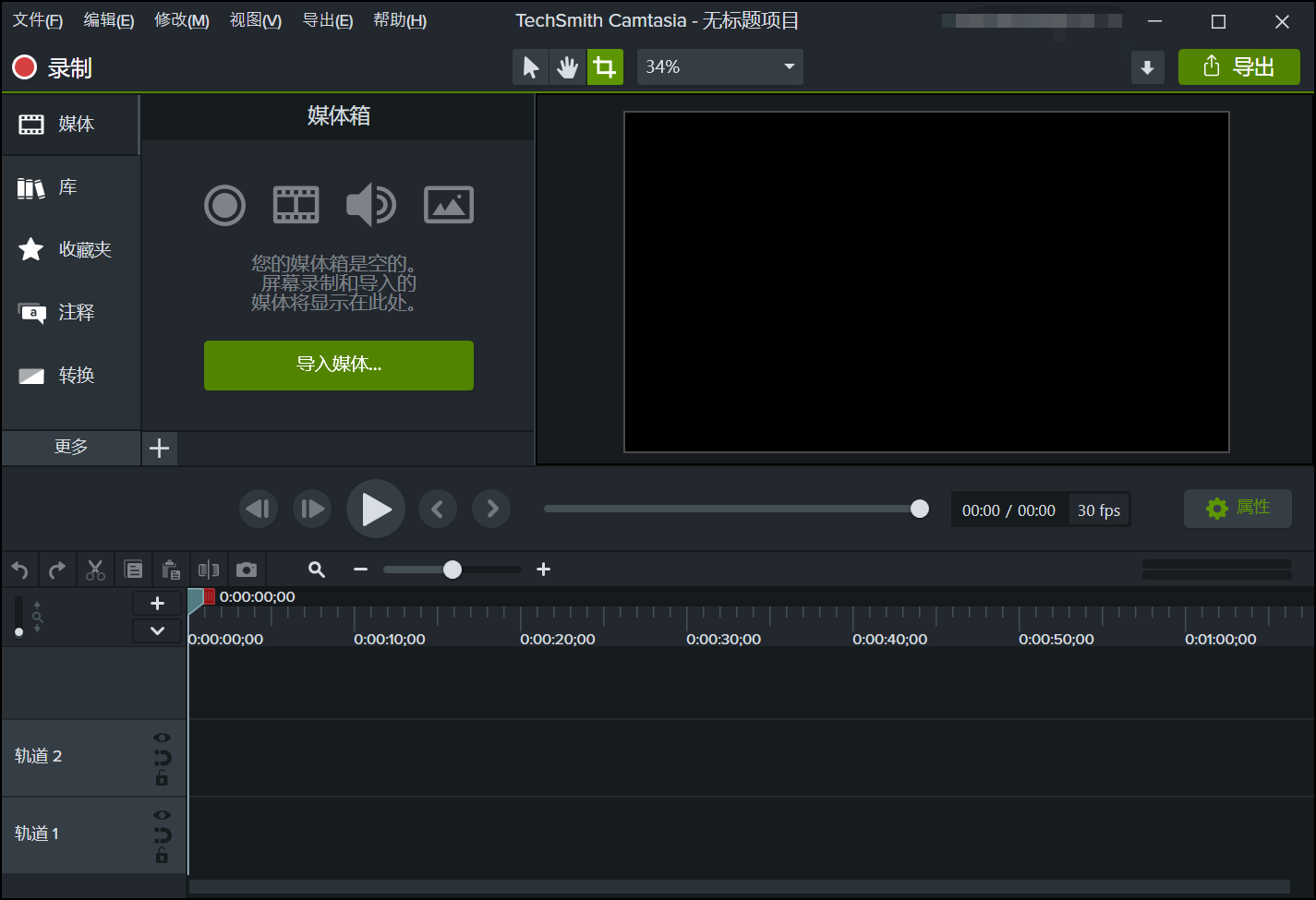
Task: Click the download arrow icon beside export
Action: (x=1147, y=67)
